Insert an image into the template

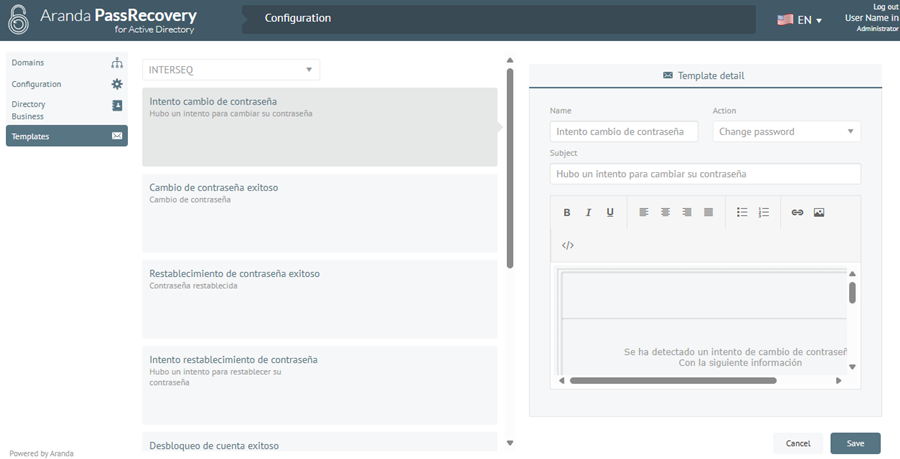tap(819, 213)
